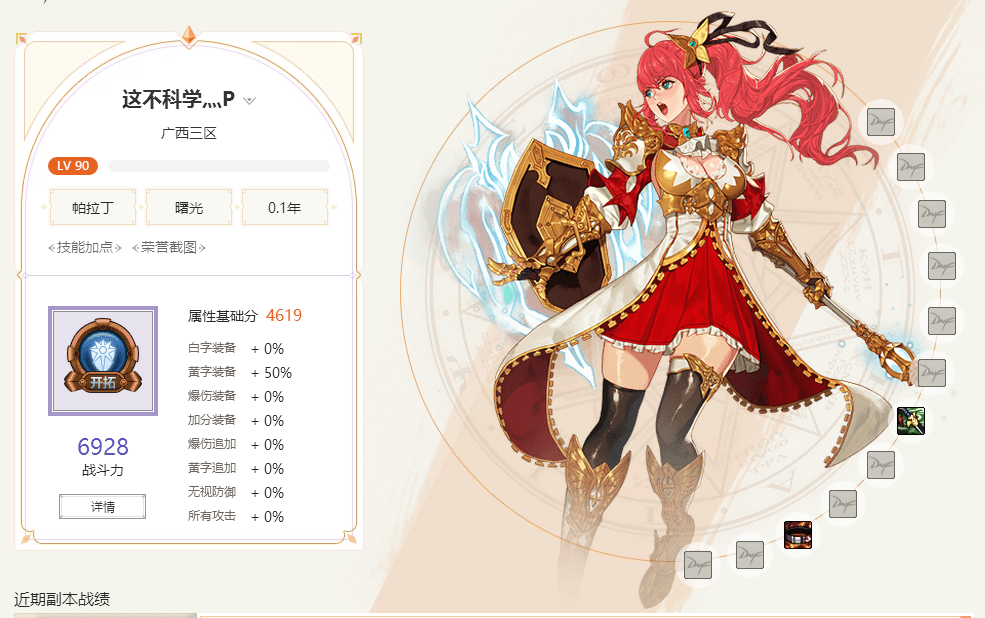This screenshot has width=985, height=618.
Task: Select the green sword weapon equipment icon
Action: [911, 420]
